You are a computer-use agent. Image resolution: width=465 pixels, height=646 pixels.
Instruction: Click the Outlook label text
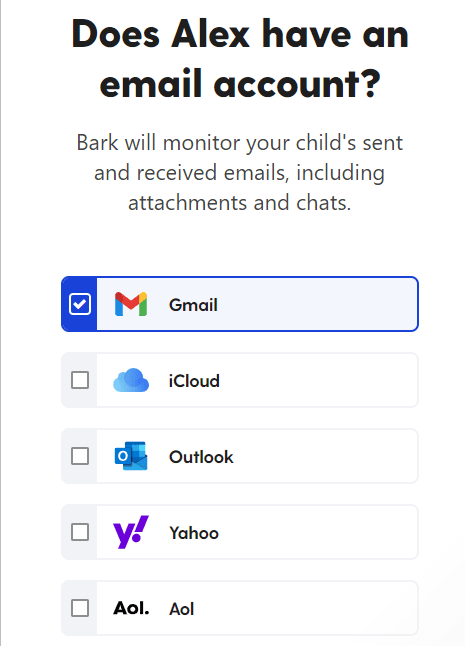coord(201,457)
